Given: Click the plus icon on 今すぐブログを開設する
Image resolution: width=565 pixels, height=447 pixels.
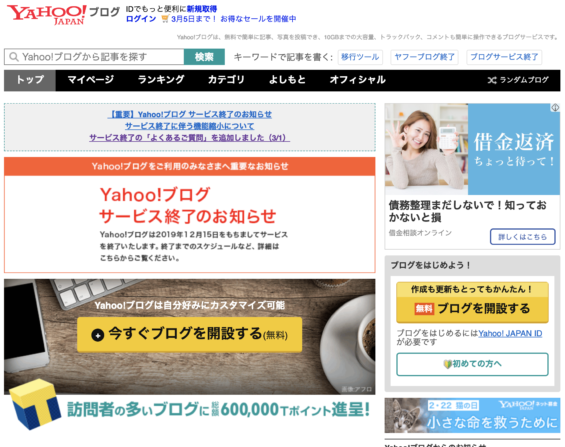Looking at the screenshot, I should 98,335.
